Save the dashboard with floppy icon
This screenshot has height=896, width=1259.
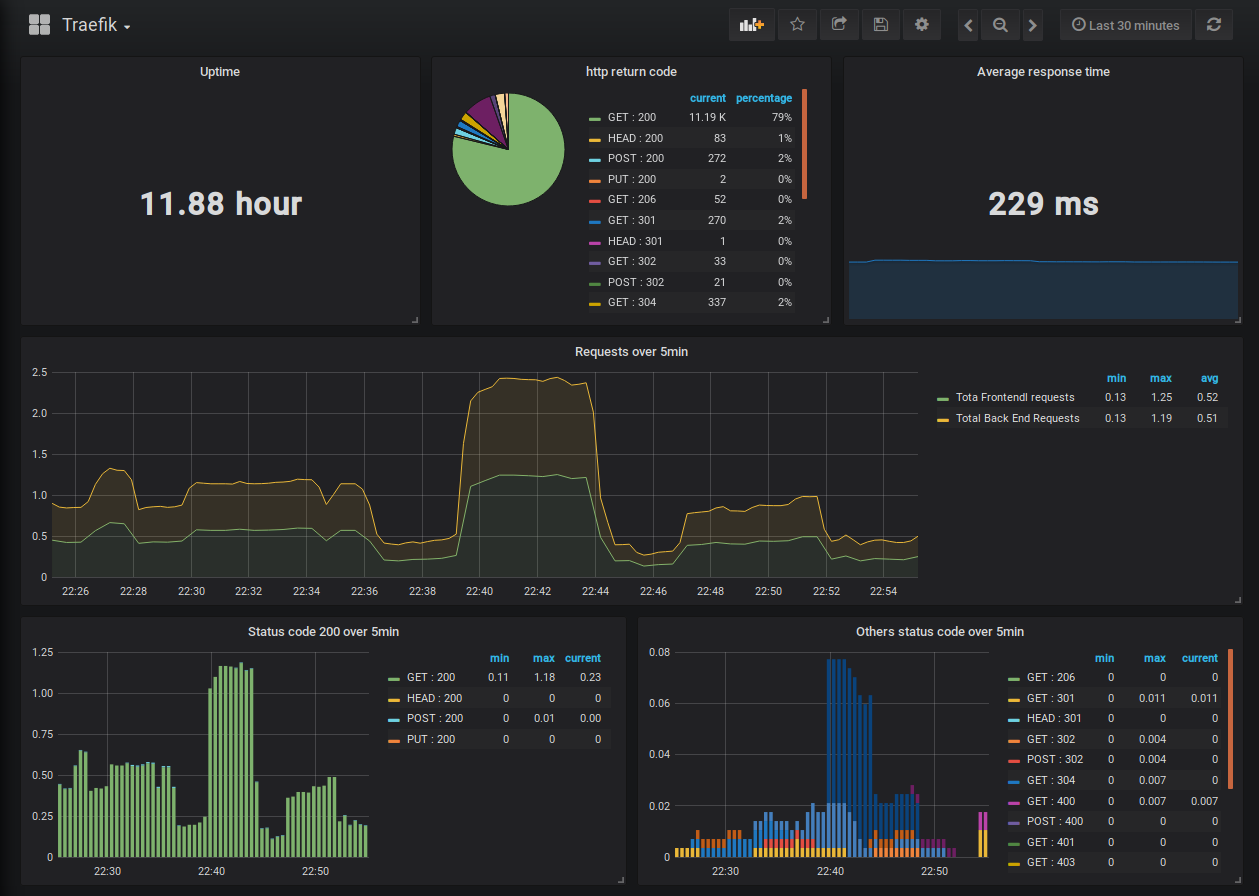(880, 25)
